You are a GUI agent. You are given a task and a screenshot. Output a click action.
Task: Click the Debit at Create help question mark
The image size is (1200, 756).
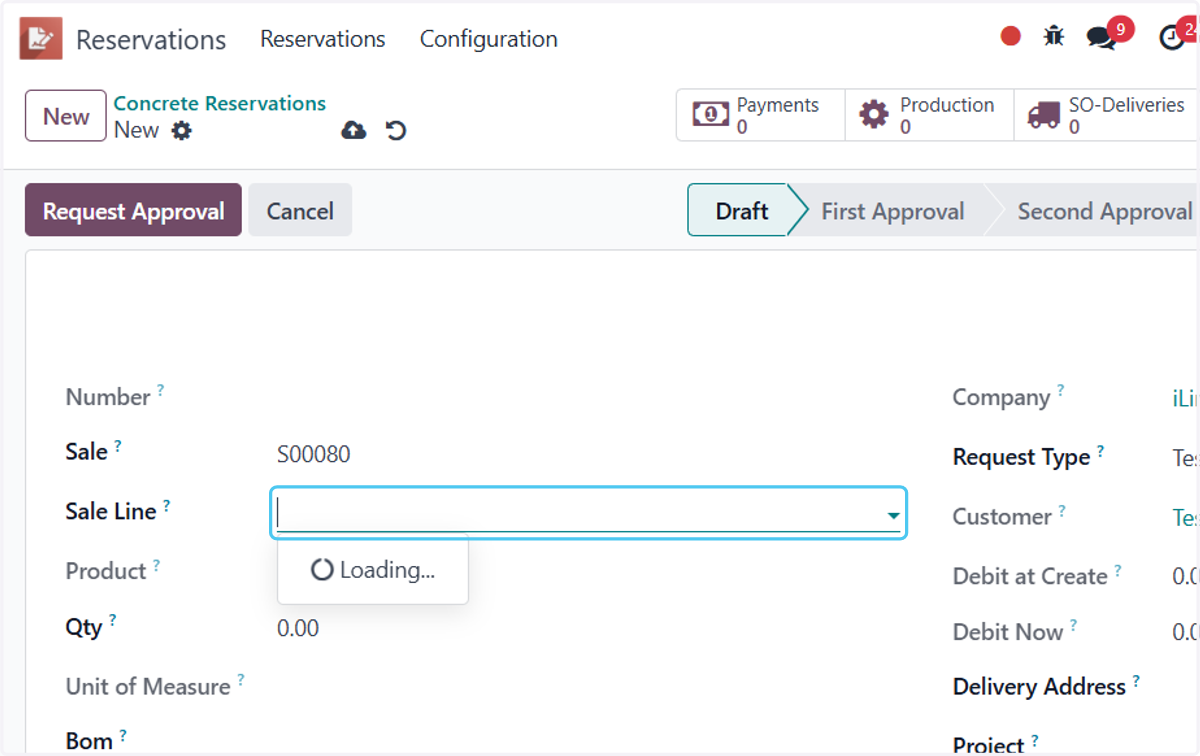pyautogui.click(x=1118, y=570)
